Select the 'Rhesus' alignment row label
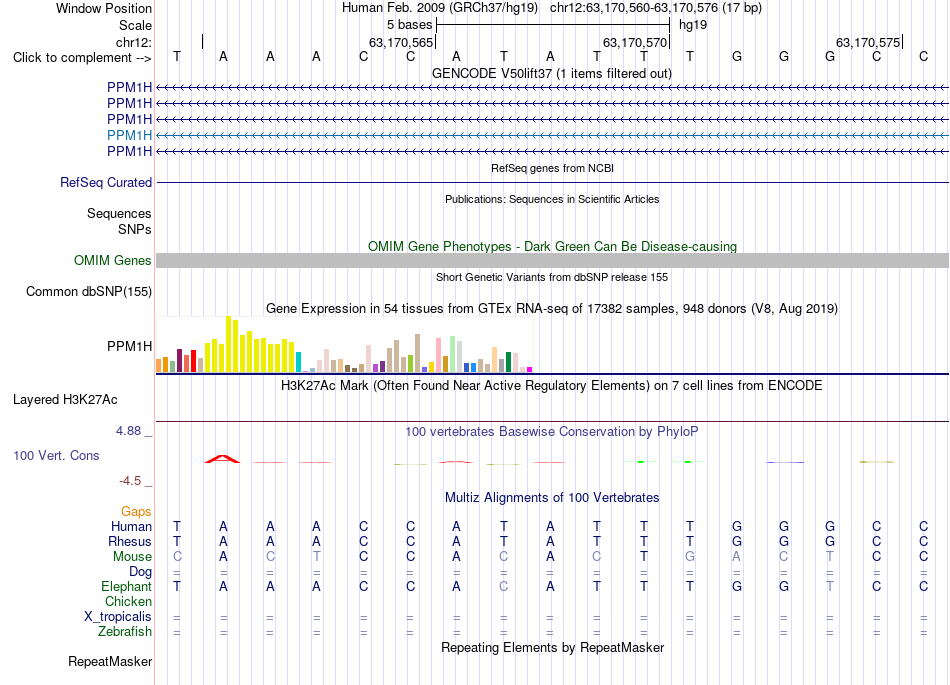 pos(130,541)
